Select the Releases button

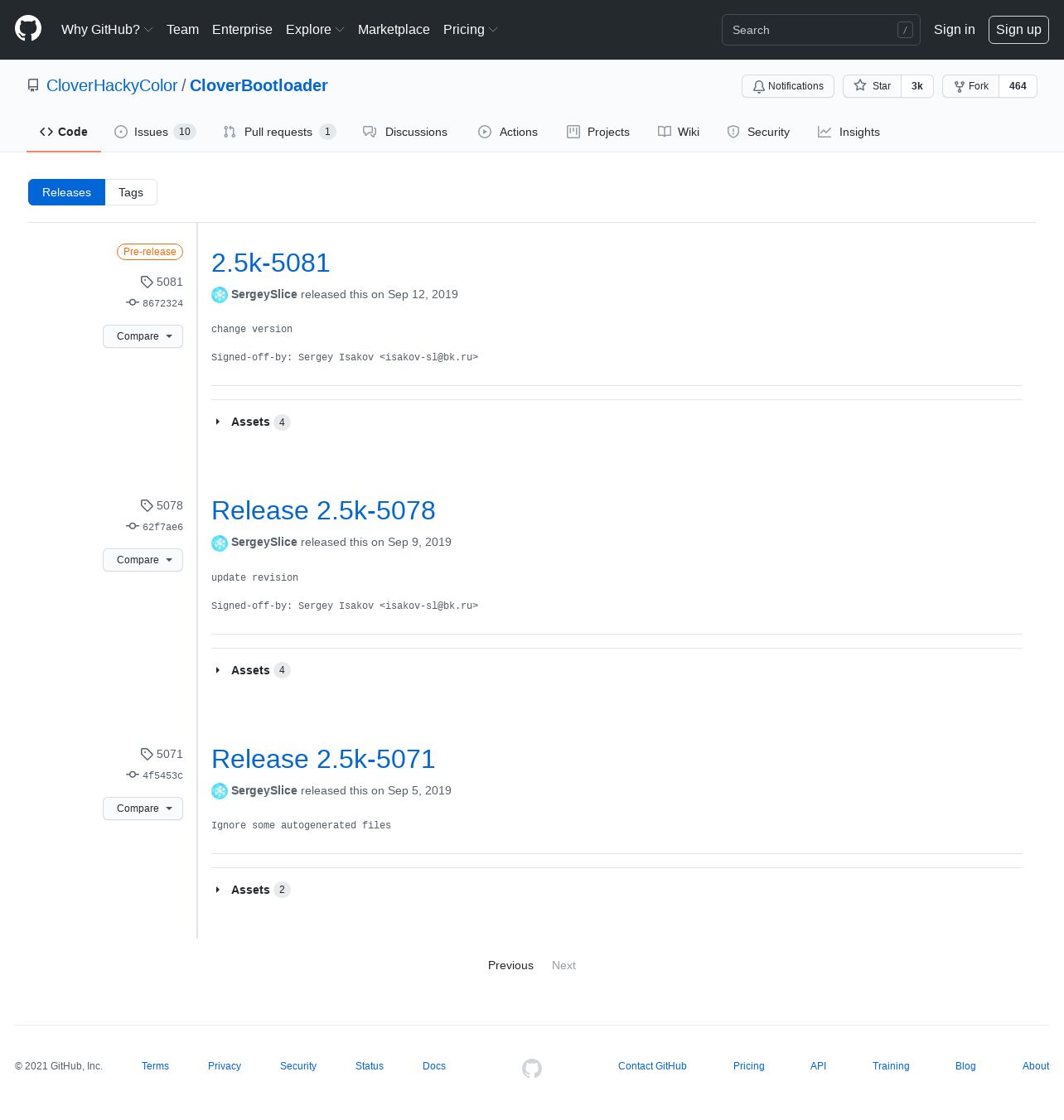point(66,192)
